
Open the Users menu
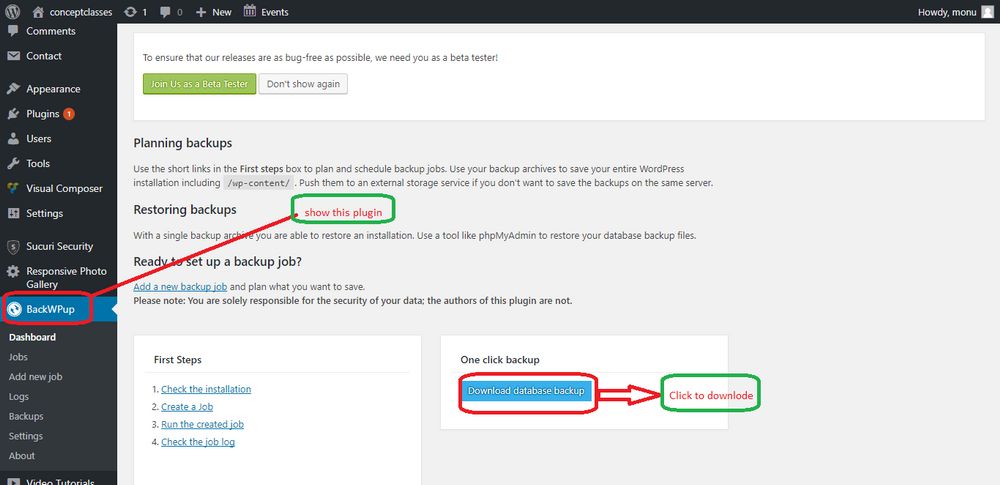click(x=39, y=138)
